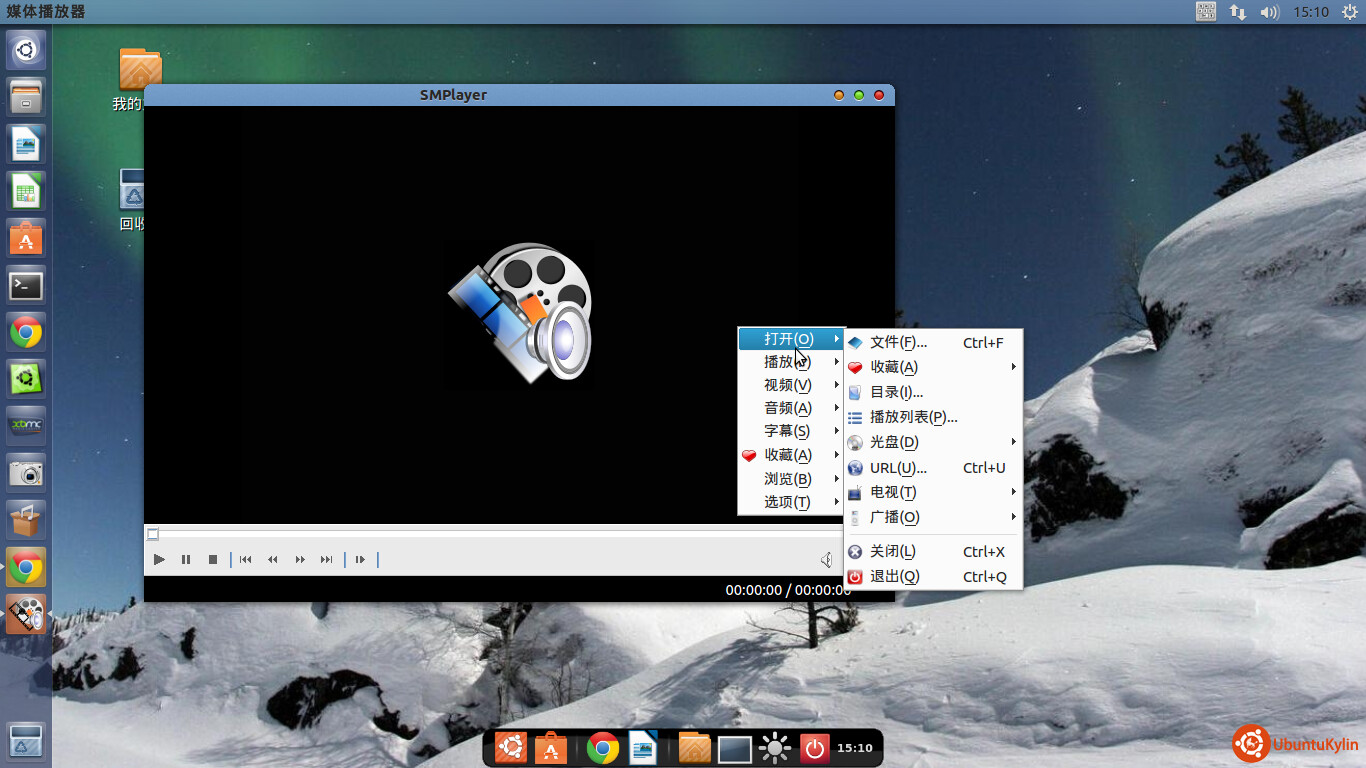Expand the 光盘(D) submenu
The image size is (1366, 768).
click(894, 443)
